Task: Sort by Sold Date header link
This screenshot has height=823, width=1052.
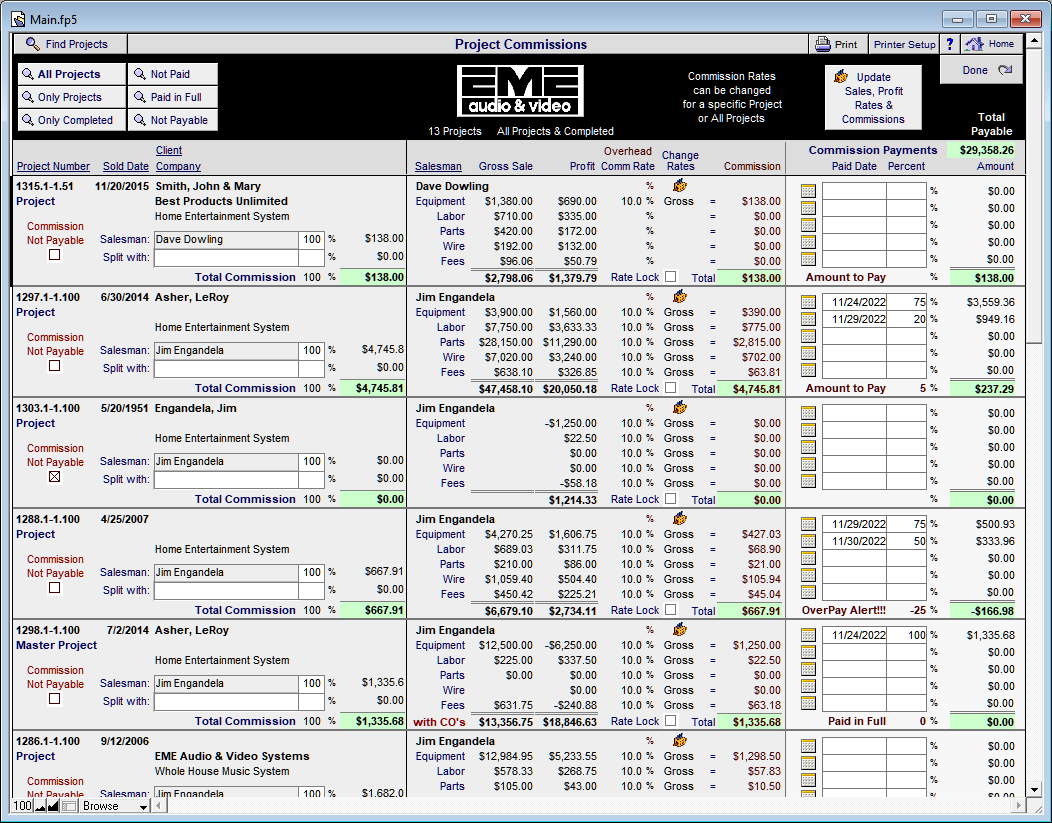Action: [x=125, y=166]
